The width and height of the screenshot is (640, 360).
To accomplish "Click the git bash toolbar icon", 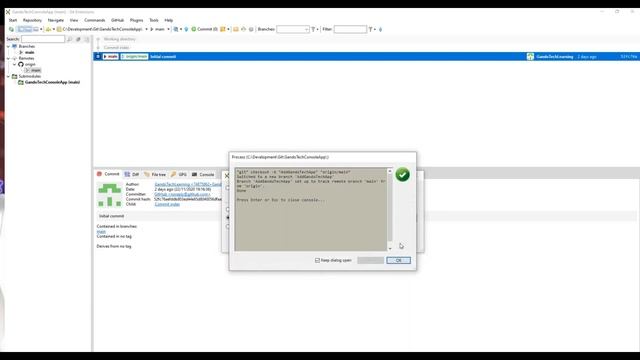I will [243, 29].
